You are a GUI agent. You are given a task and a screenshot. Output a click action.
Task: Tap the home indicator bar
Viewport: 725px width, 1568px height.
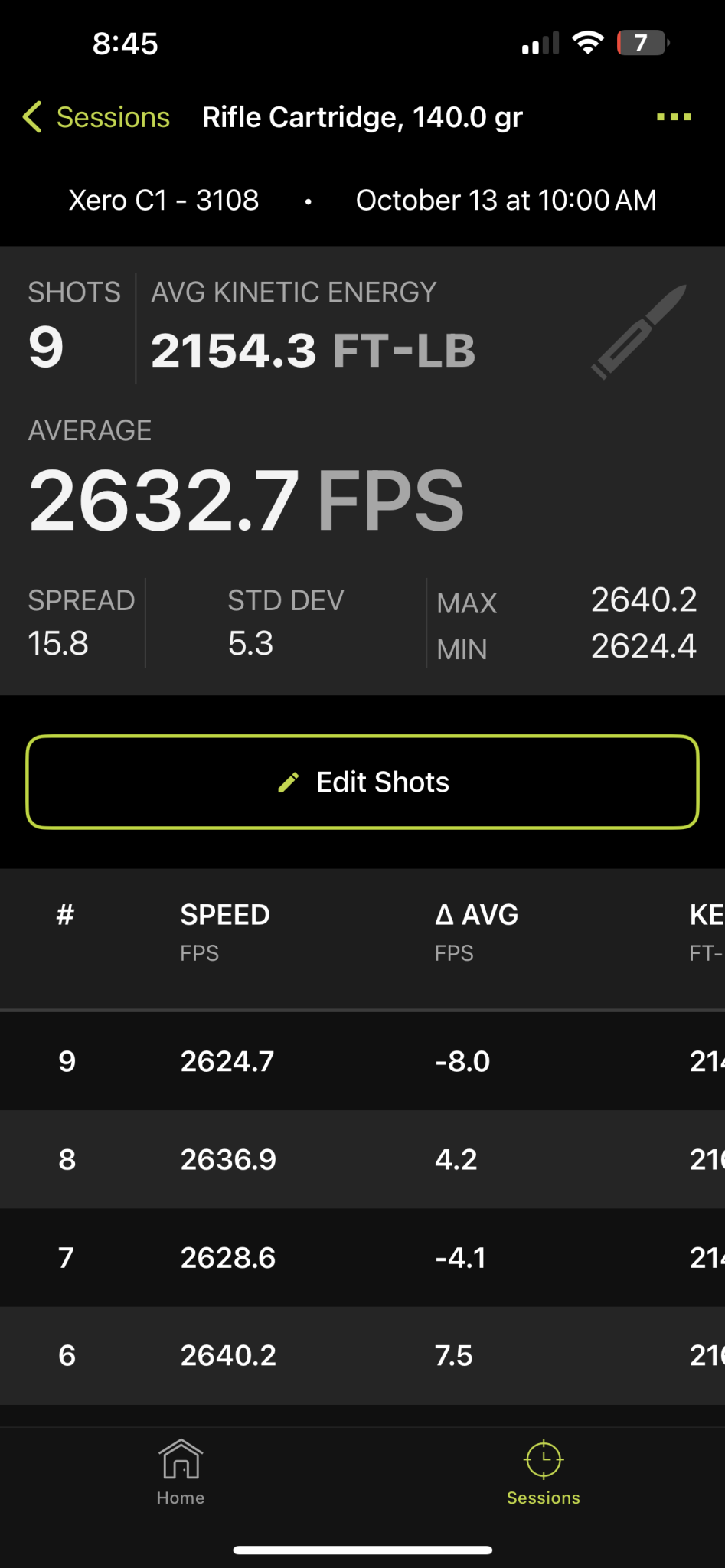[362, 1550]
